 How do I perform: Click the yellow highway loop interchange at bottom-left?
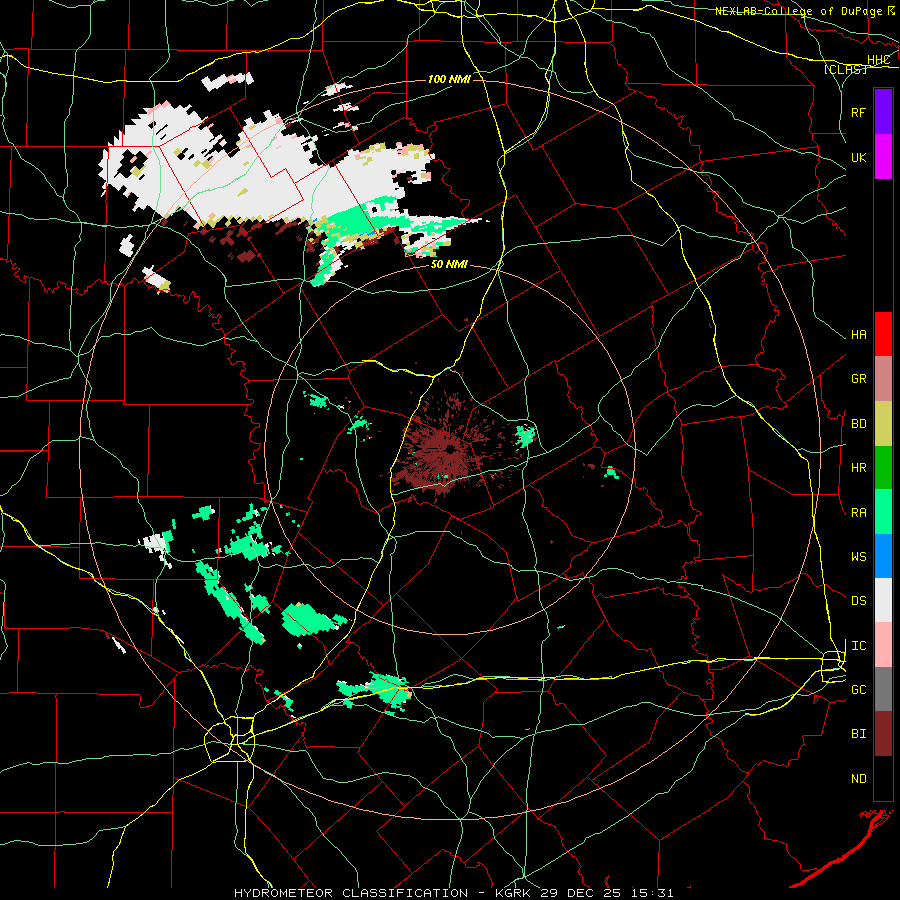(230, 739)
